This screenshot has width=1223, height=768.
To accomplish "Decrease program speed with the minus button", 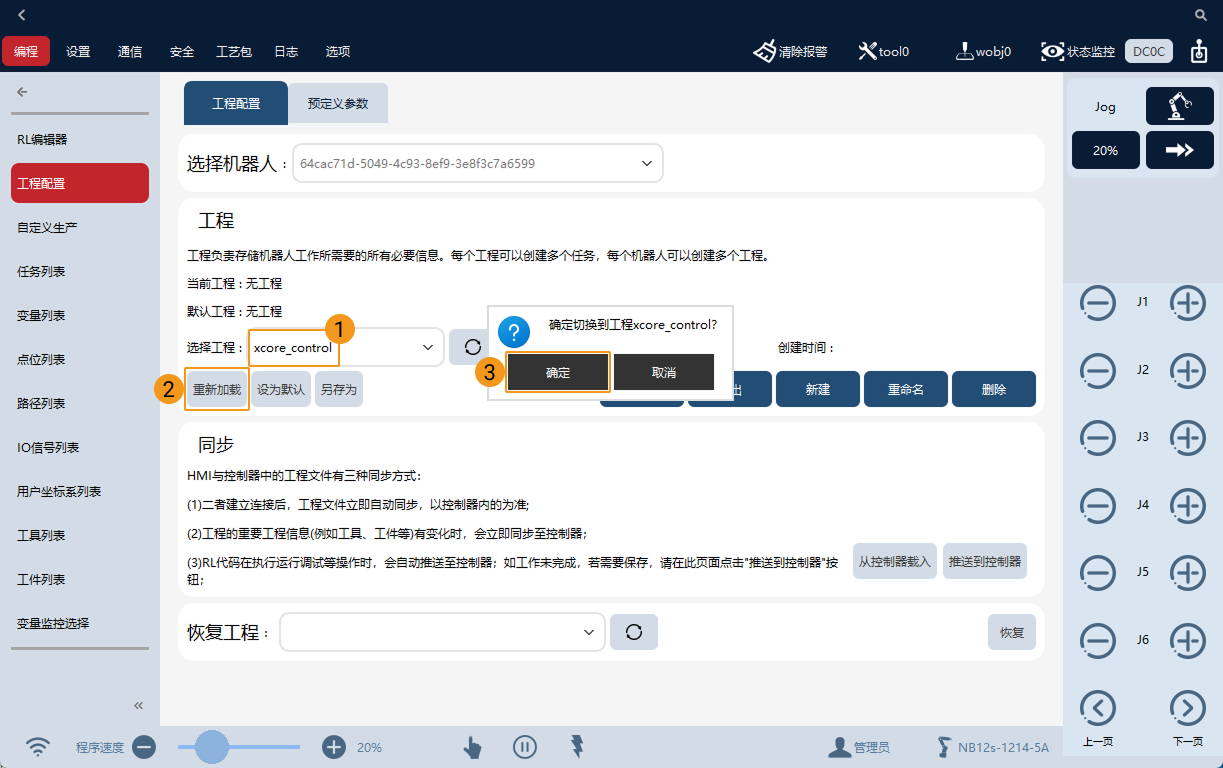I will [144, 747].
